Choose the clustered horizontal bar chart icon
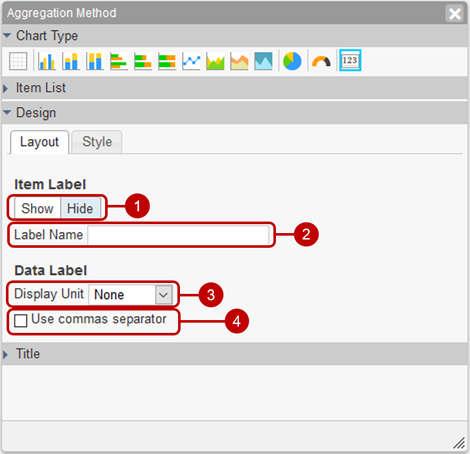The width and height of the screenshot is (470, 454). [119, 61]
